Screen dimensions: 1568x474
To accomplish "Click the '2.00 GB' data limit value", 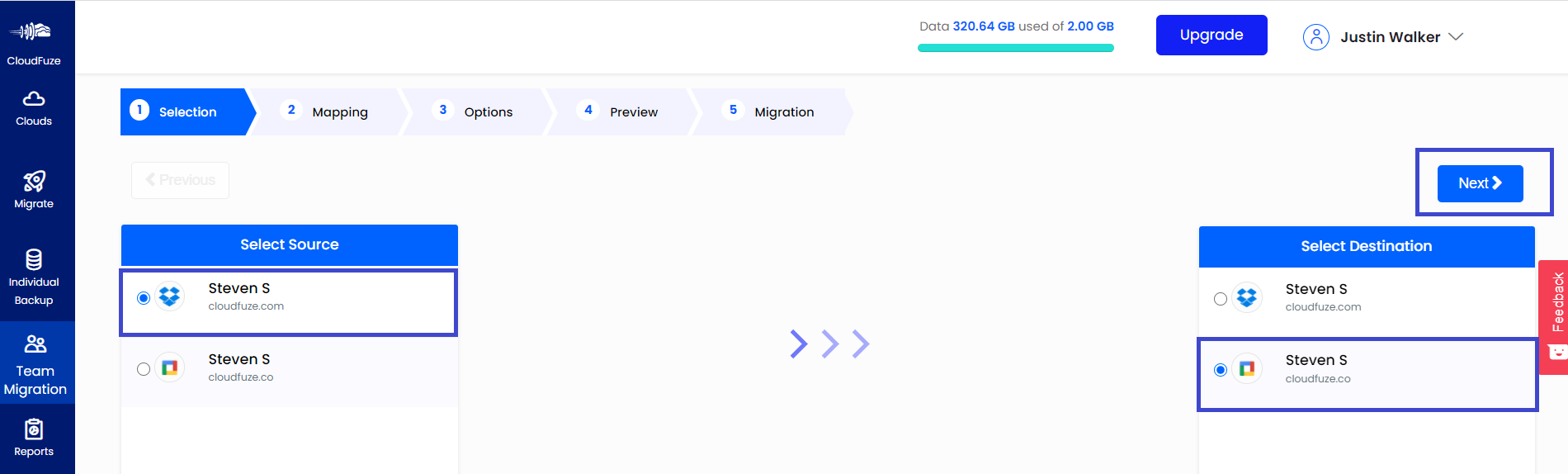I will click(1090, 26).
